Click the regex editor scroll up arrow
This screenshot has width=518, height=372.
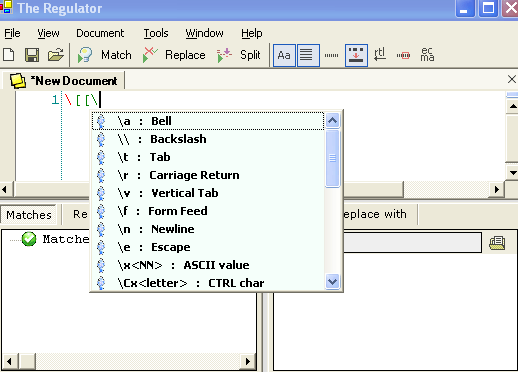coord(513,106)
